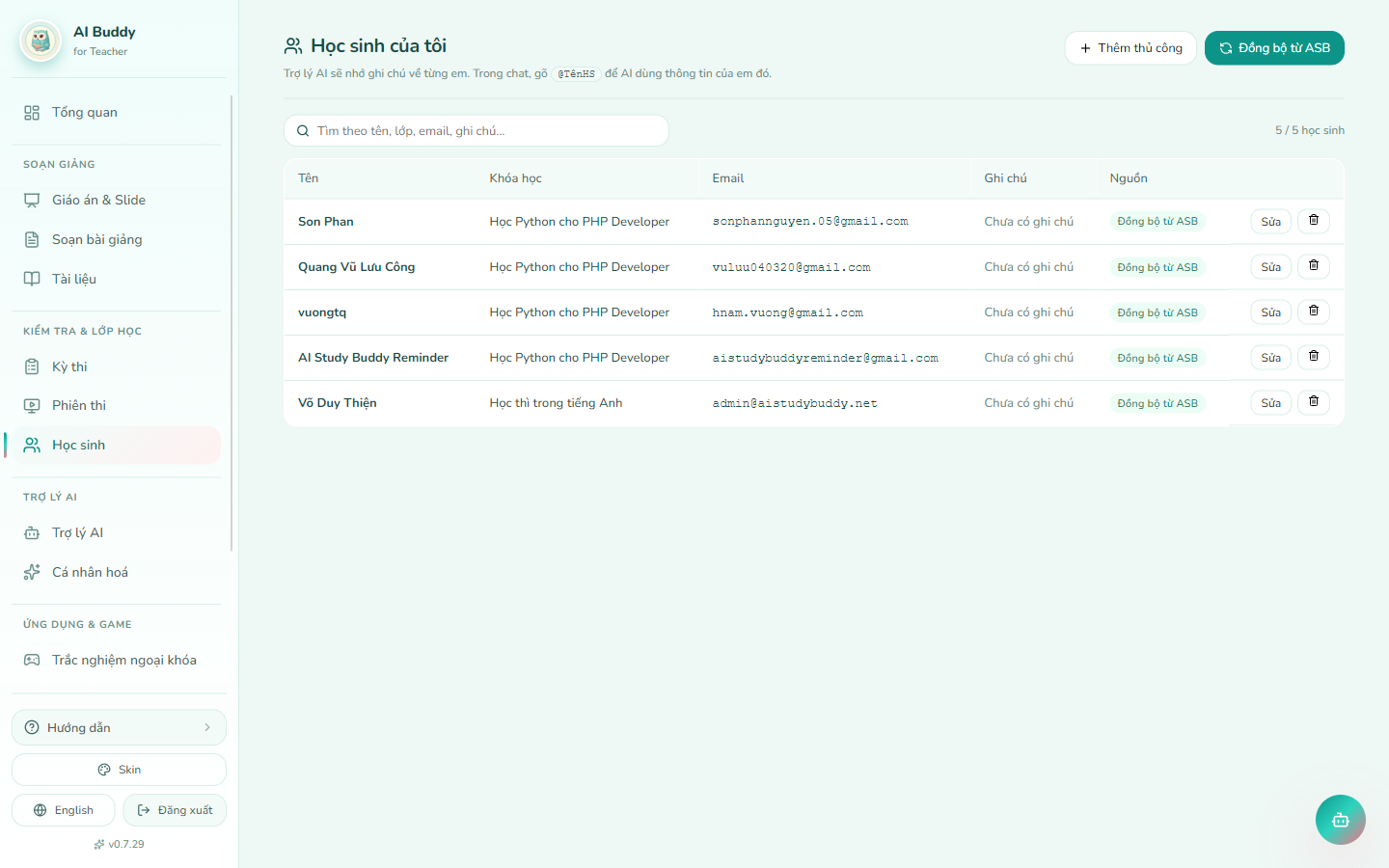Click the AI Buddy owl logo
The image size is (1389, 868).
pos(41,41)
